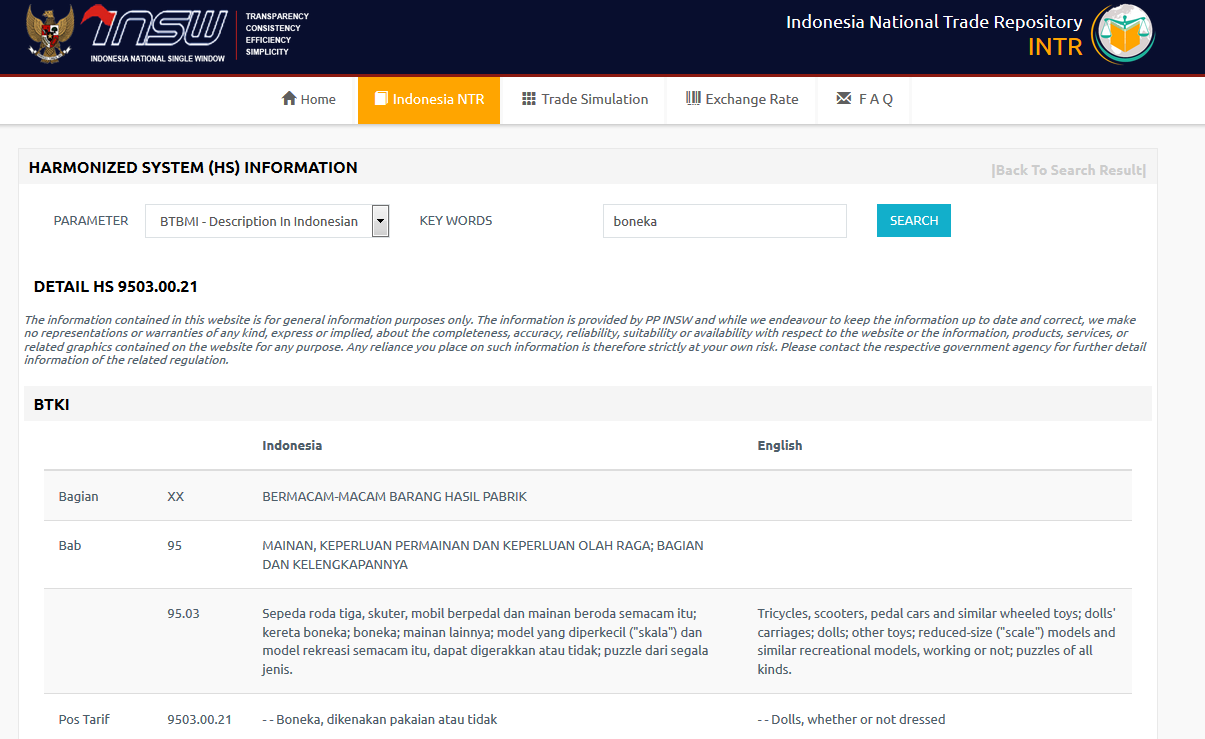Click the Trade Simulation grid icon

(x=529, y=98)
